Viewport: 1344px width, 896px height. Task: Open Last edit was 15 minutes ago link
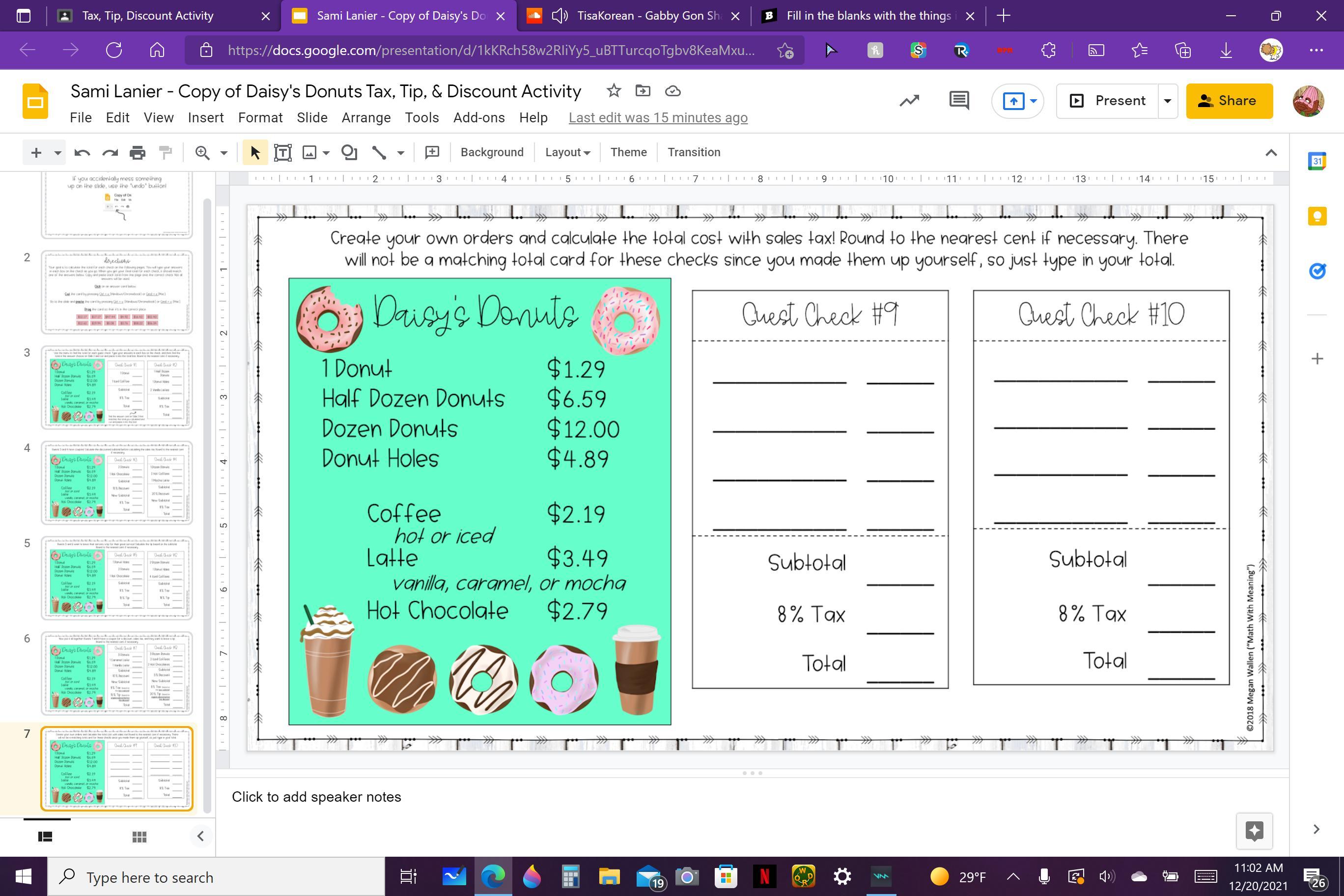658,118
